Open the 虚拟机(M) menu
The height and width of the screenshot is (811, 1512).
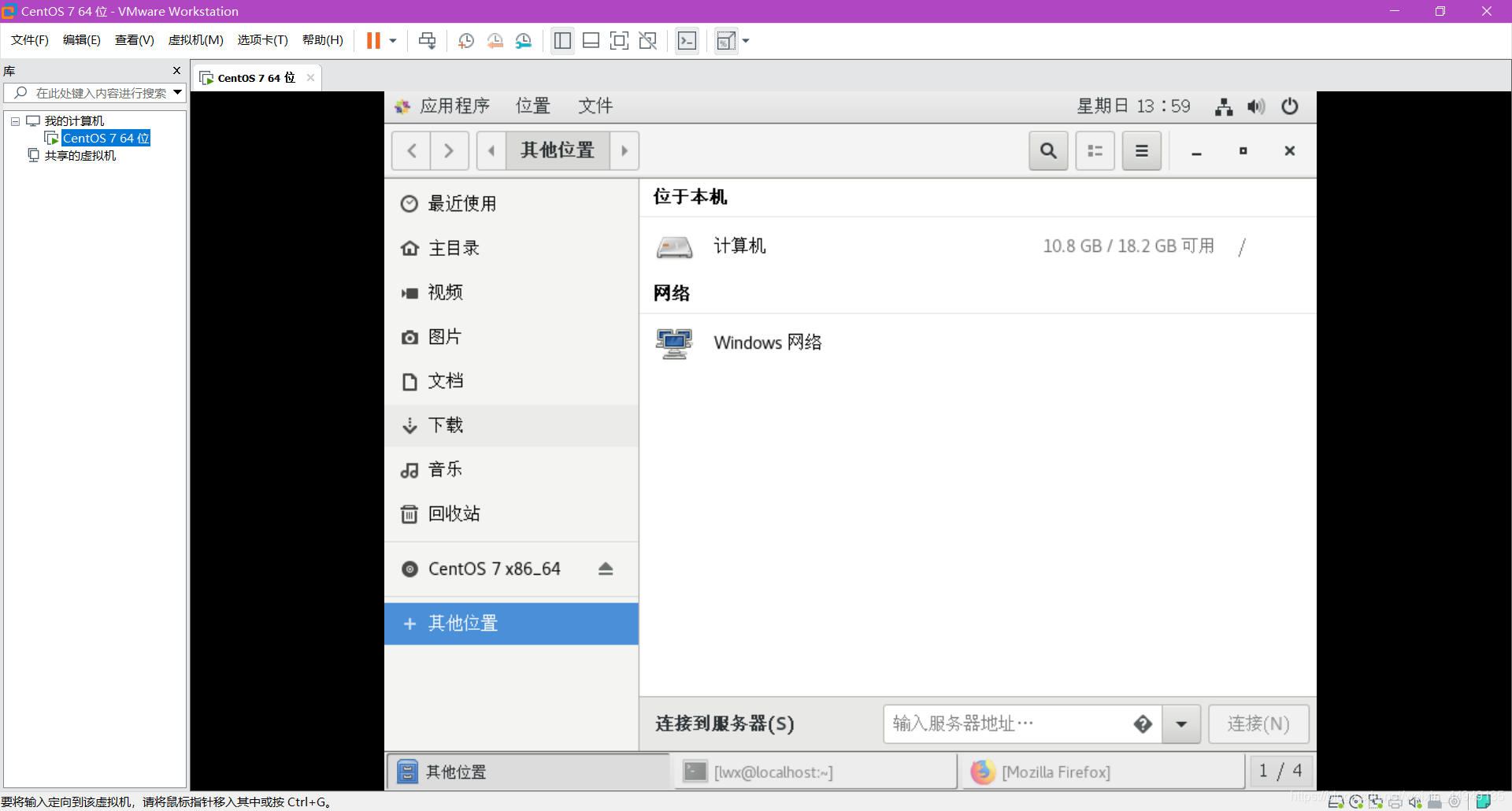pyautogui.click(x=195, y=40)
